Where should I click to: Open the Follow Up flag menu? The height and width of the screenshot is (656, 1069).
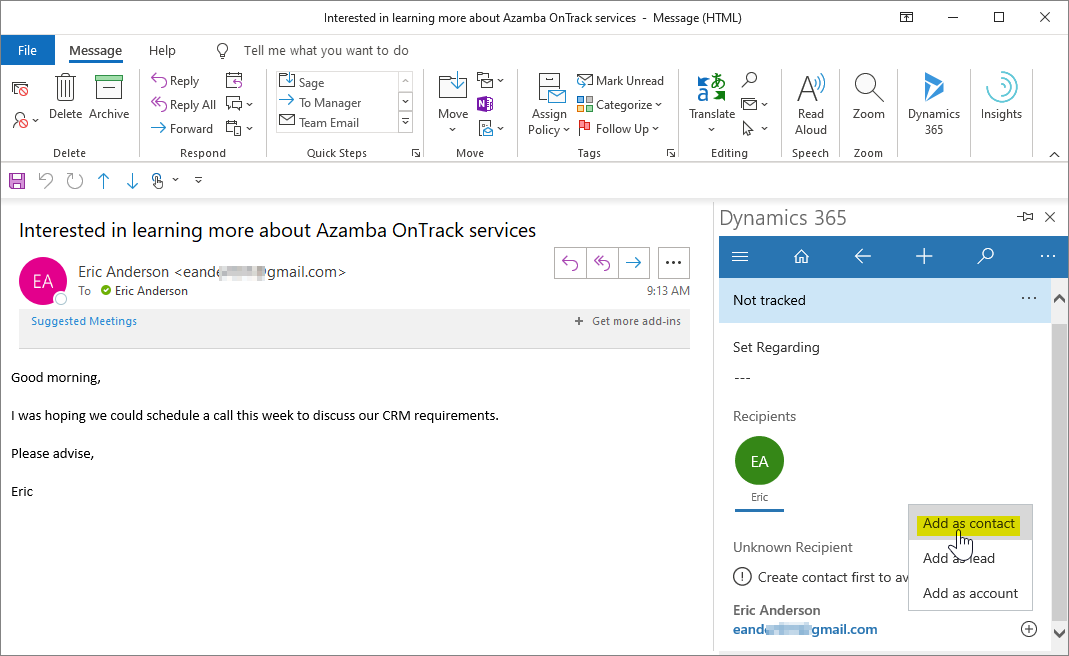click(x=618, y=128)
